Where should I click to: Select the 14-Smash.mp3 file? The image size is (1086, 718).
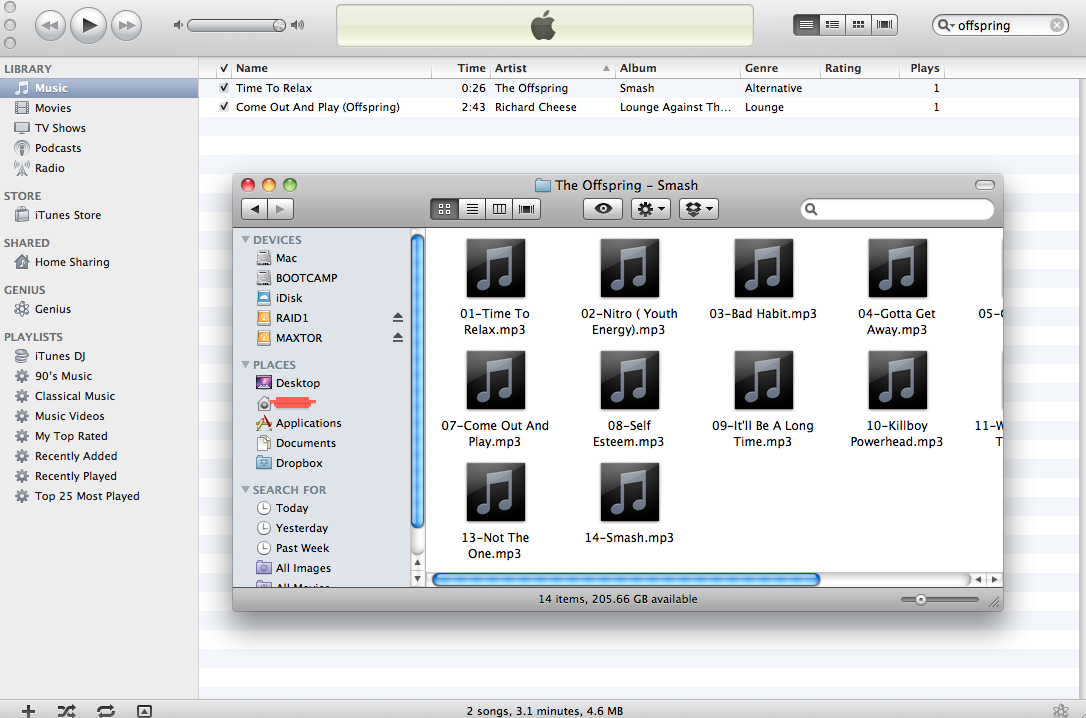tap(630, 503)
